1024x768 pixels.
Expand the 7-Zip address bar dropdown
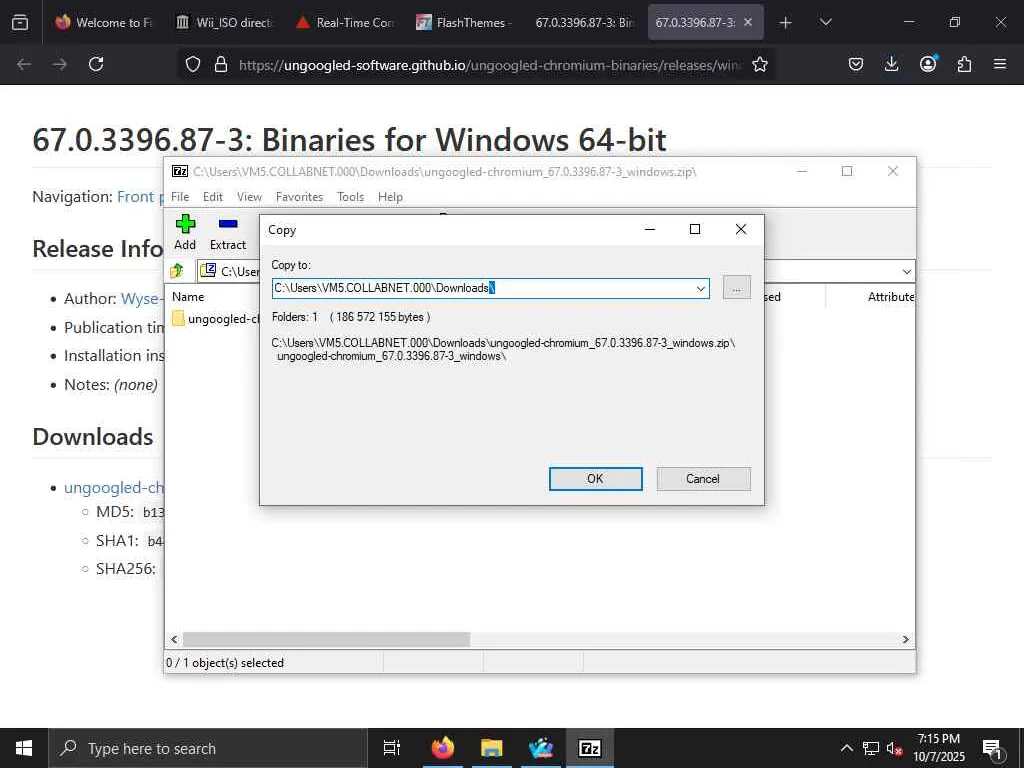[x=906, y=271]
